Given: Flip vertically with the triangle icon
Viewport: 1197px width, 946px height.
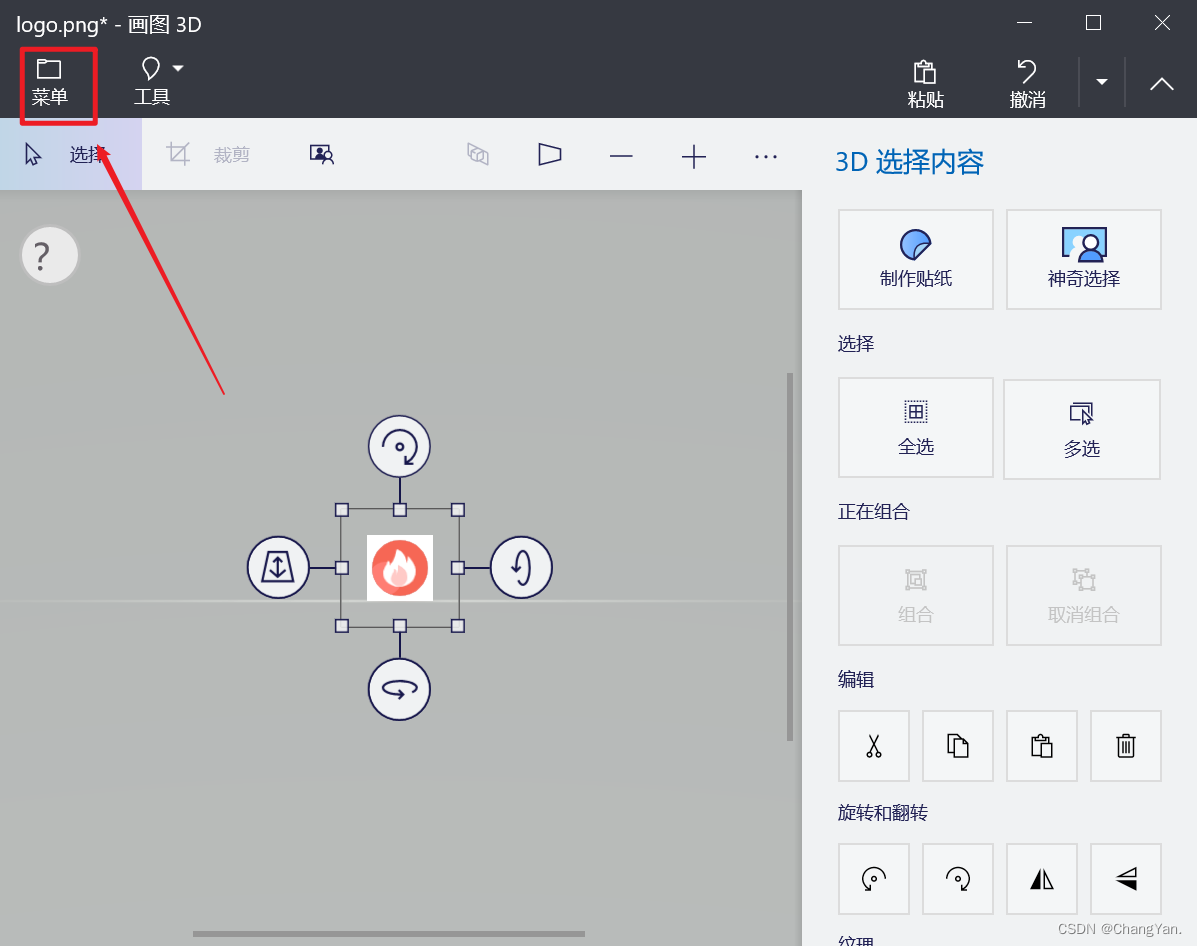Looking at the screenshot, I should point(1125,879).
